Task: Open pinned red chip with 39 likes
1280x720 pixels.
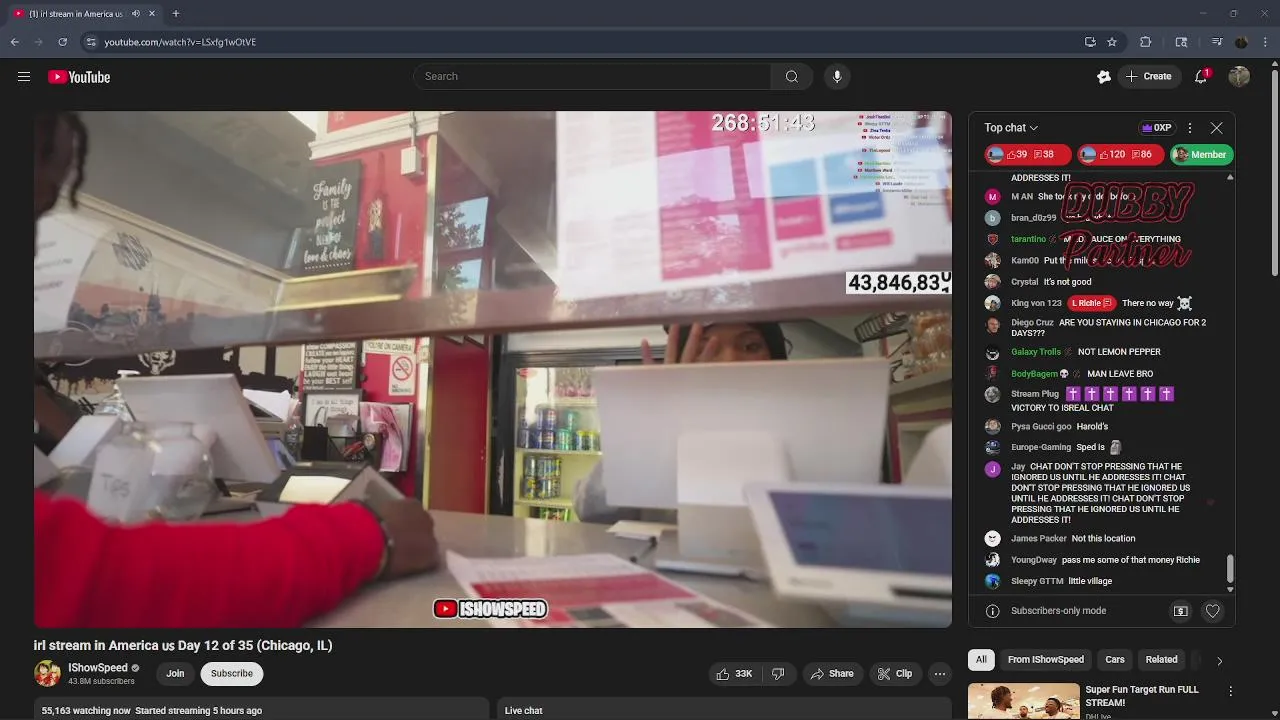Action: (1028, 155)
